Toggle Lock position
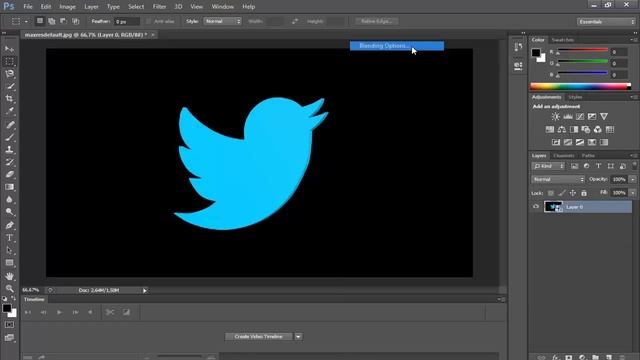The width and height of the screenshot is (640, 360). pos(573,193)
